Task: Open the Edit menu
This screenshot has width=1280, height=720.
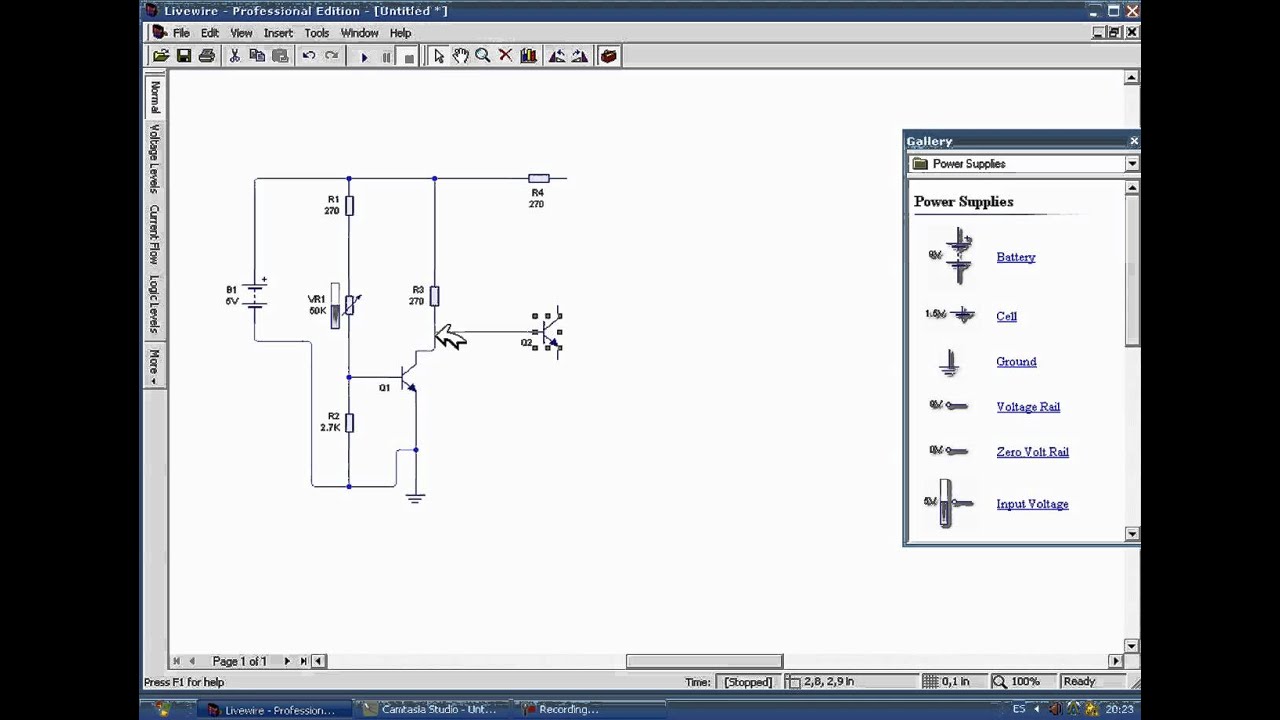Action: pyautogui.click(x=210, y=33)
